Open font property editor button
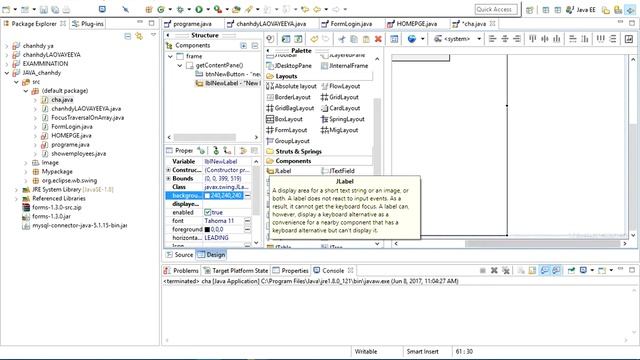Image resolution: width=640 pixels, height=360 pixels. (x=247, y=221)
